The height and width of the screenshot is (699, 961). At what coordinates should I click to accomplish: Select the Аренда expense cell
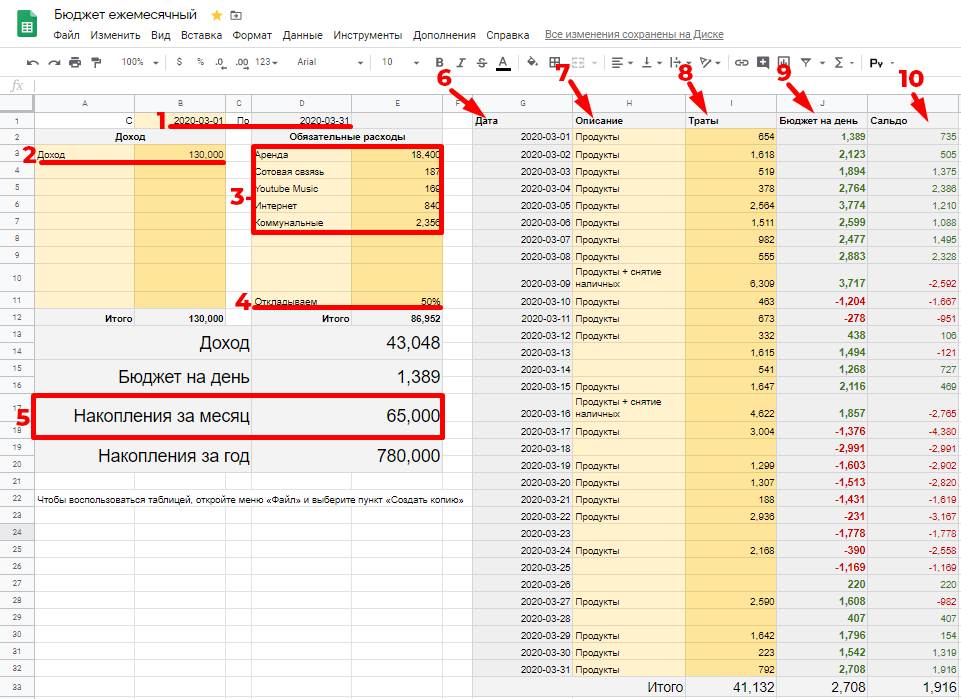pyautogui.click(x=302, y=154)
